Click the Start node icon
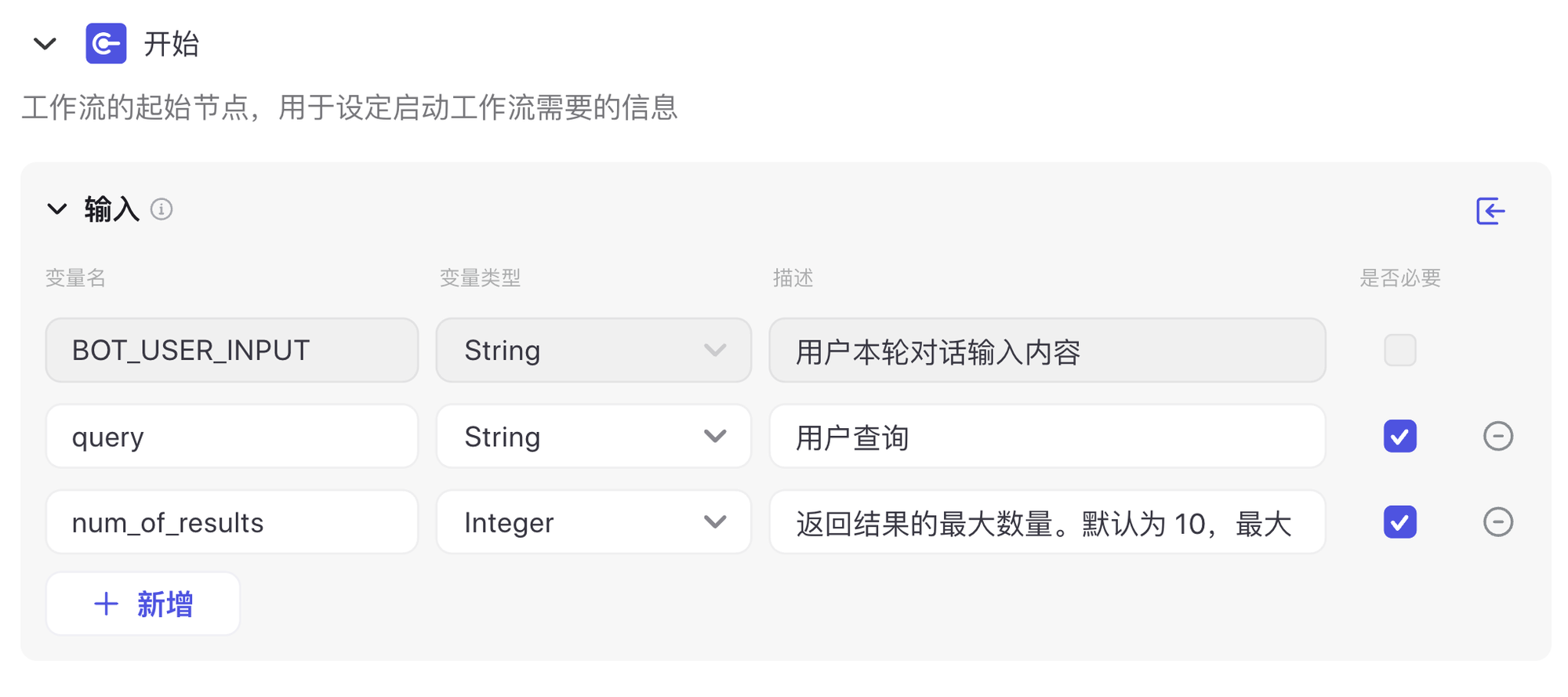 click(x=106, y=44)
